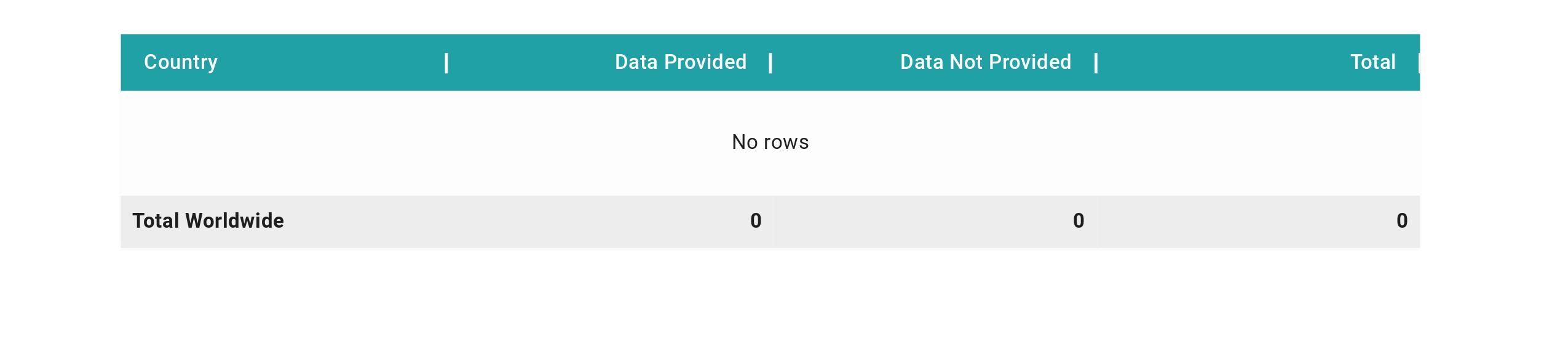Viewport: 1568px width, 352px height.
Task: Select the column separator after Data Provided
Action: tap(770, 63)
